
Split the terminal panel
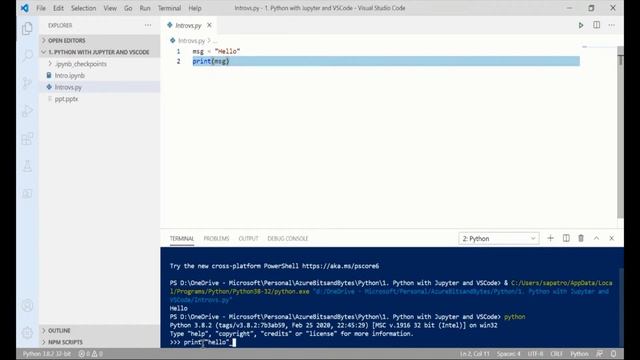coord(566,238)
